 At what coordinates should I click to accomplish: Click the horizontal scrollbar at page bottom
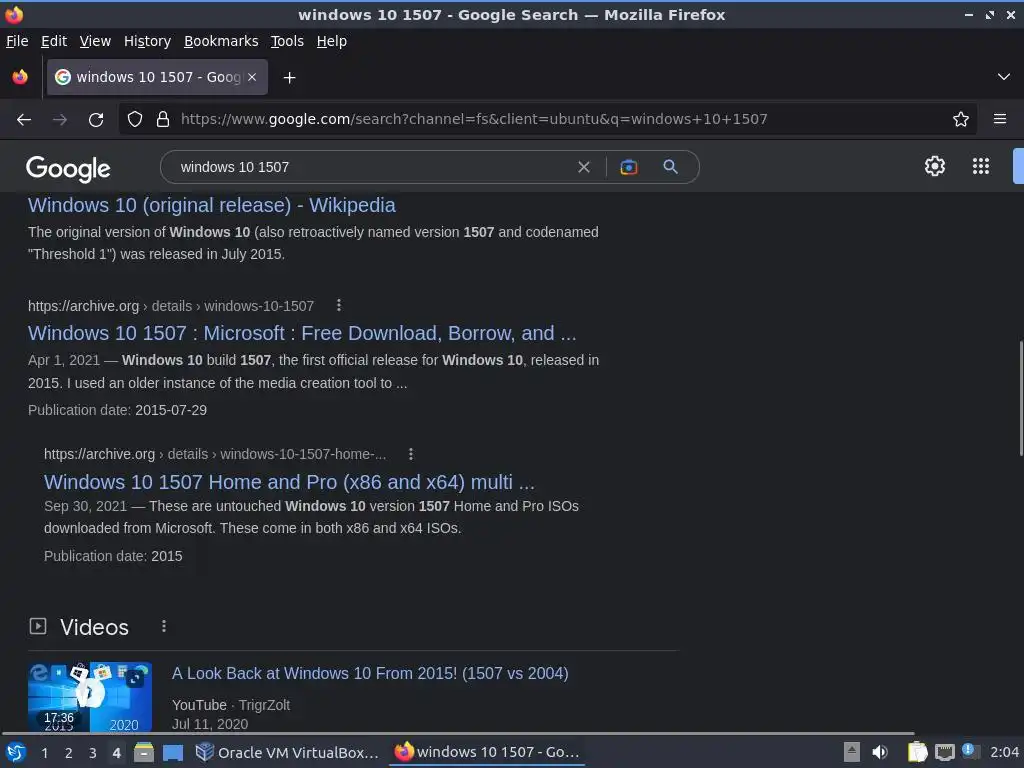457,733
